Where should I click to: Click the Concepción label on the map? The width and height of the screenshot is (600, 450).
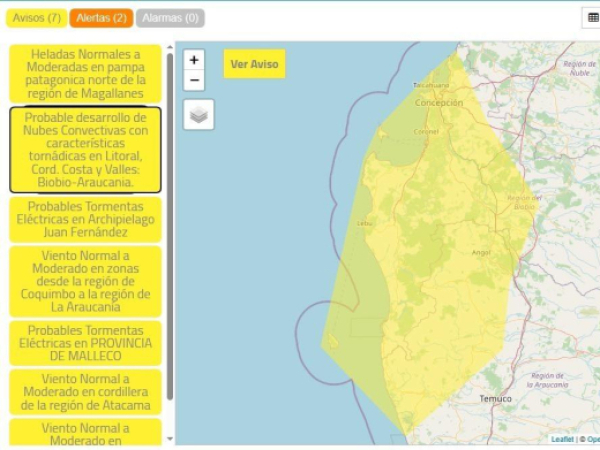click(438, 102)
